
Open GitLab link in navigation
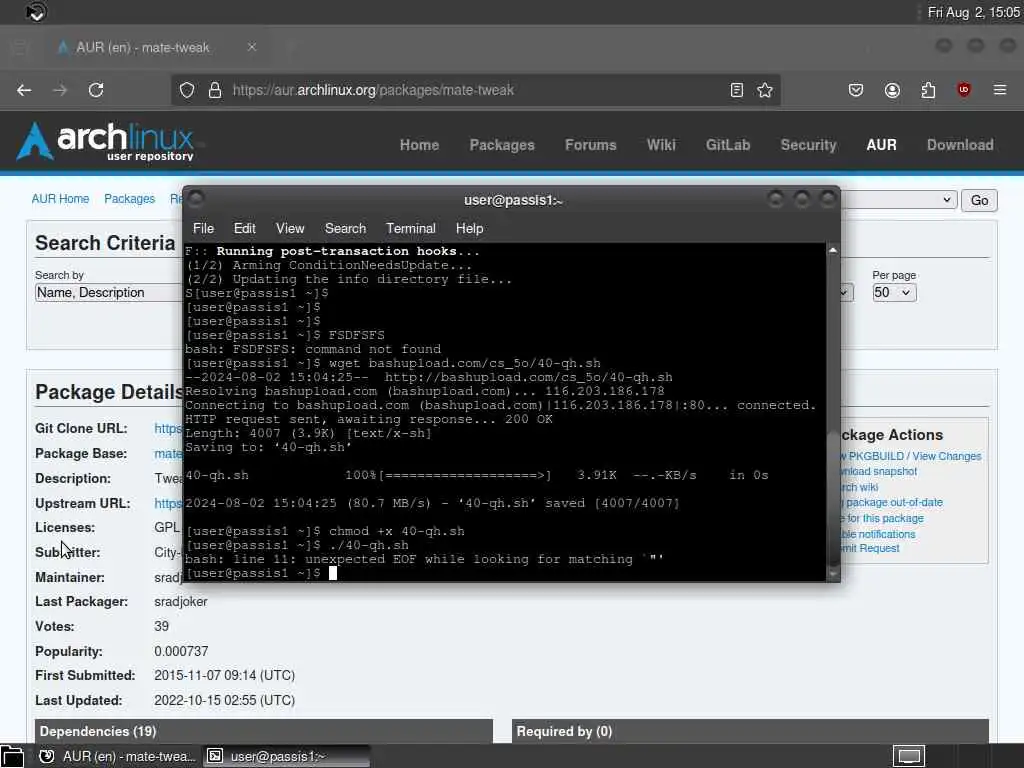728,145
